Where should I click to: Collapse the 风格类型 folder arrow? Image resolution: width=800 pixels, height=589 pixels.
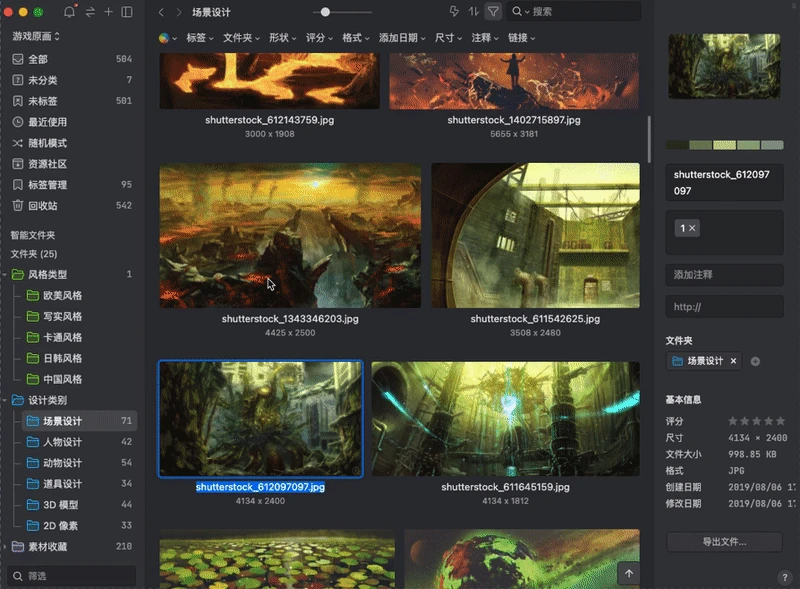5,275
